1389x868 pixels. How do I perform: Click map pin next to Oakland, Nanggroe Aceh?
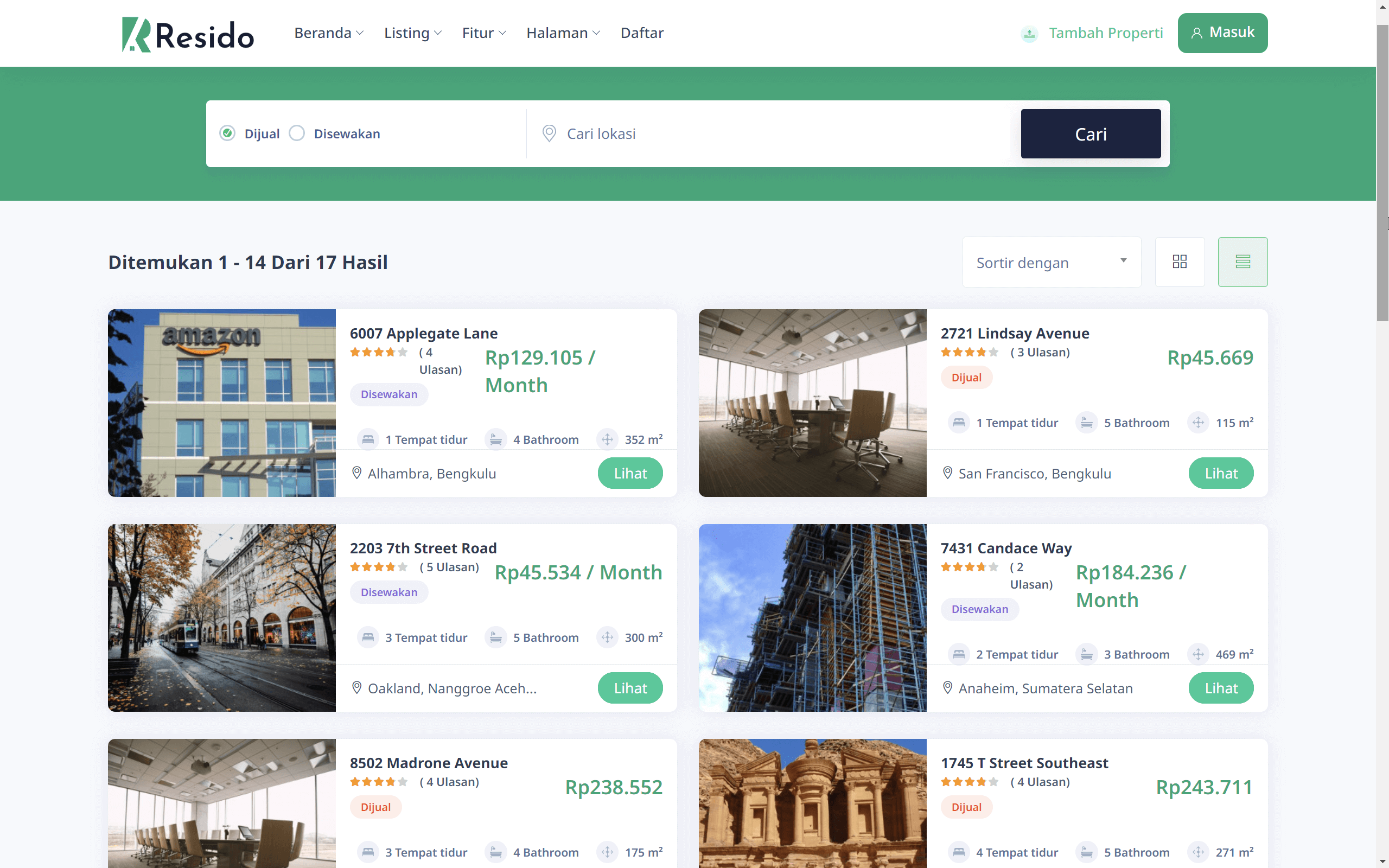(x=356, y=688)
